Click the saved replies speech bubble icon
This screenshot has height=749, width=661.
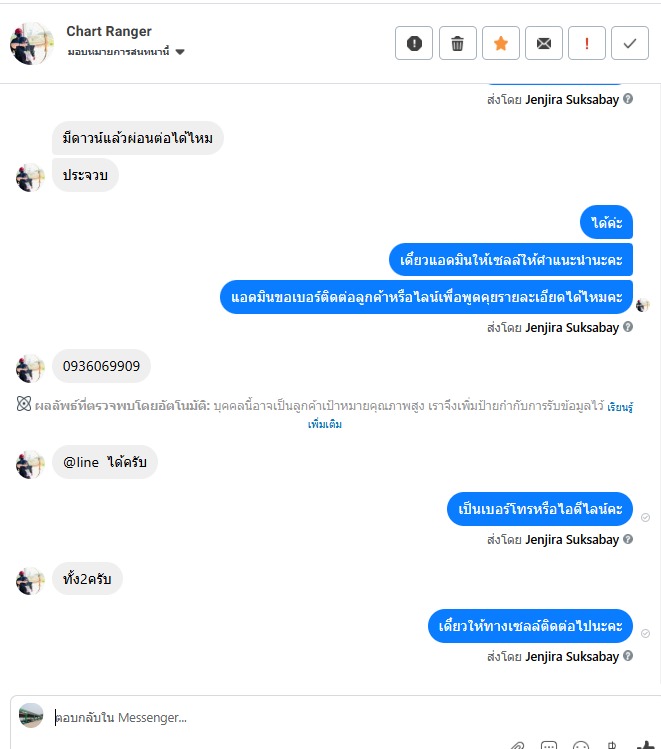pyautogui.click(x=549, y=746)
